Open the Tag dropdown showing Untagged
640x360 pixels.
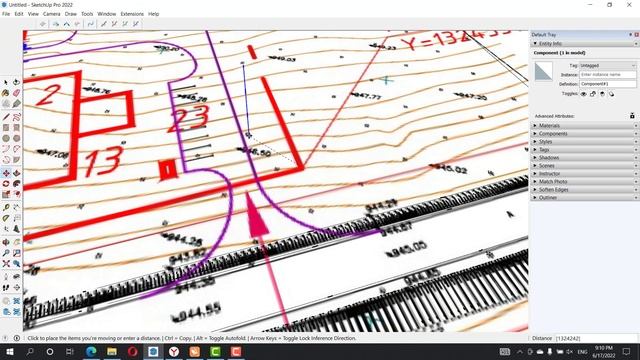pyautogui.click(x=608, y=65)
